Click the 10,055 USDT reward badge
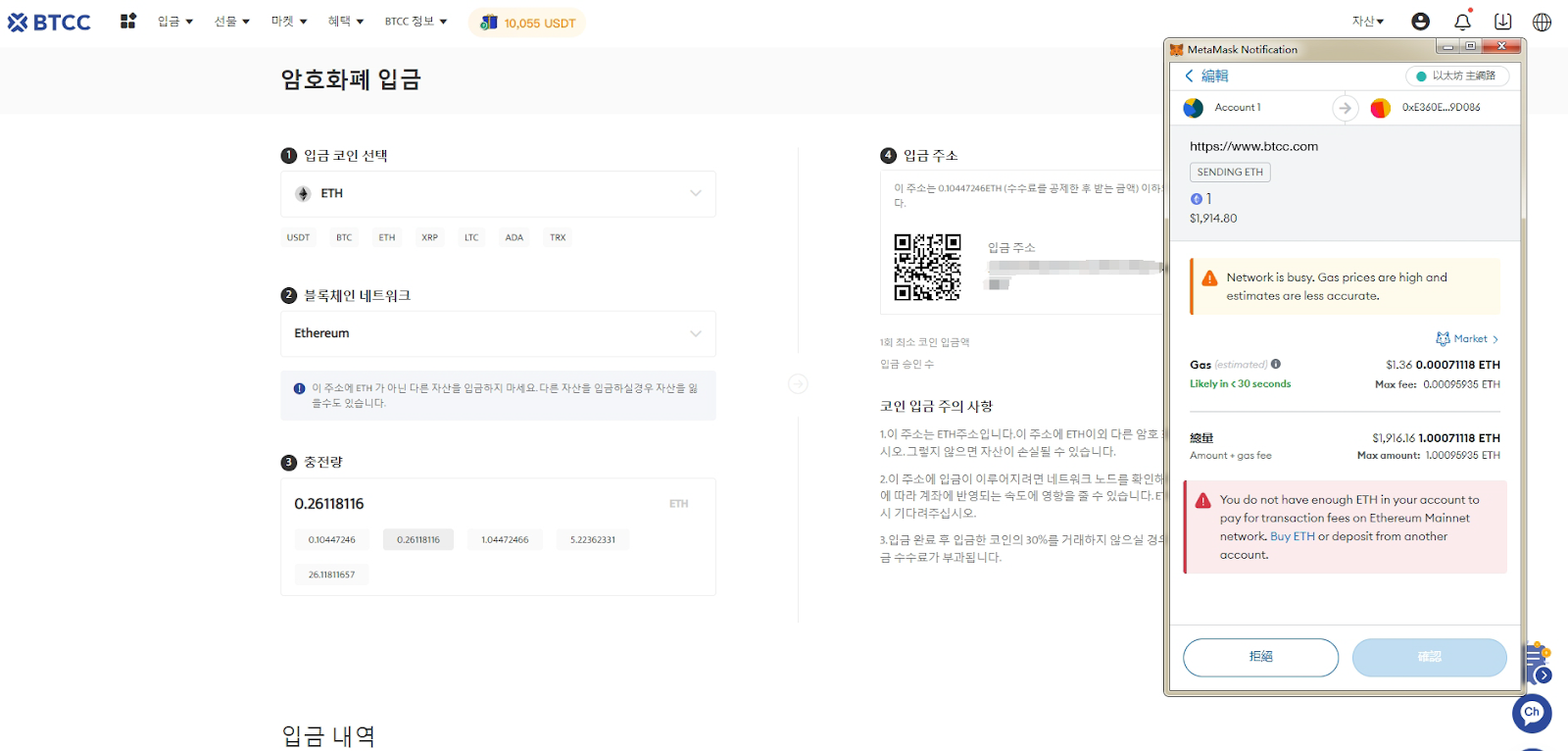Viewport: 1568px width, 751px height. coord(527,23)
